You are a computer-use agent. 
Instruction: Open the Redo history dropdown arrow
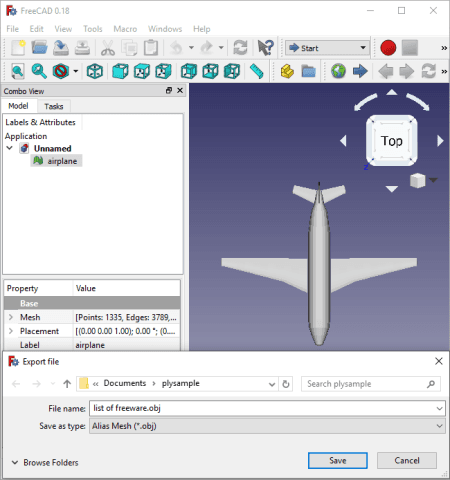(221, 48)
